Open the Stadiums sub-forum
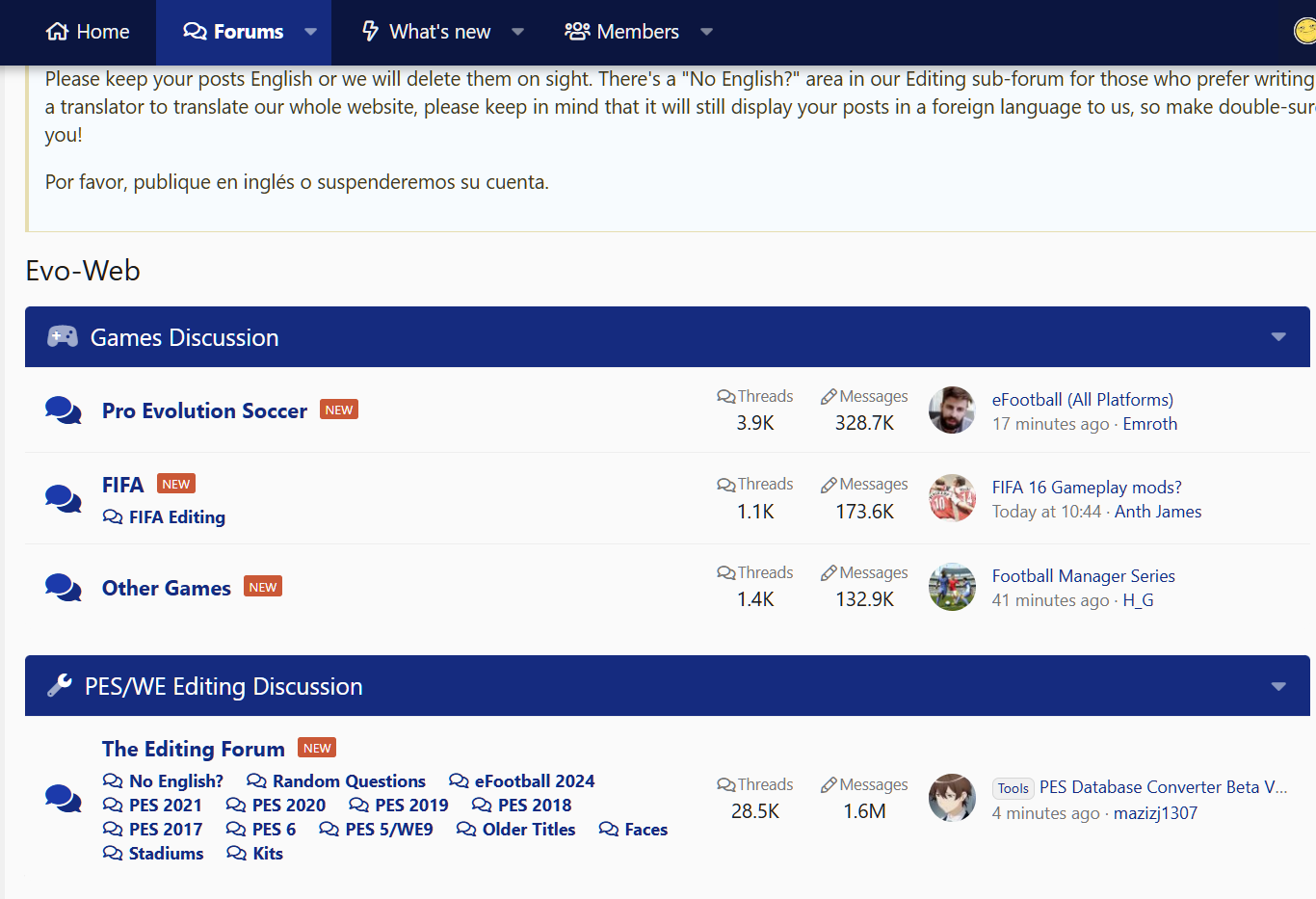This screenshot has width=1316, height=899. click(x=167, y=854)
